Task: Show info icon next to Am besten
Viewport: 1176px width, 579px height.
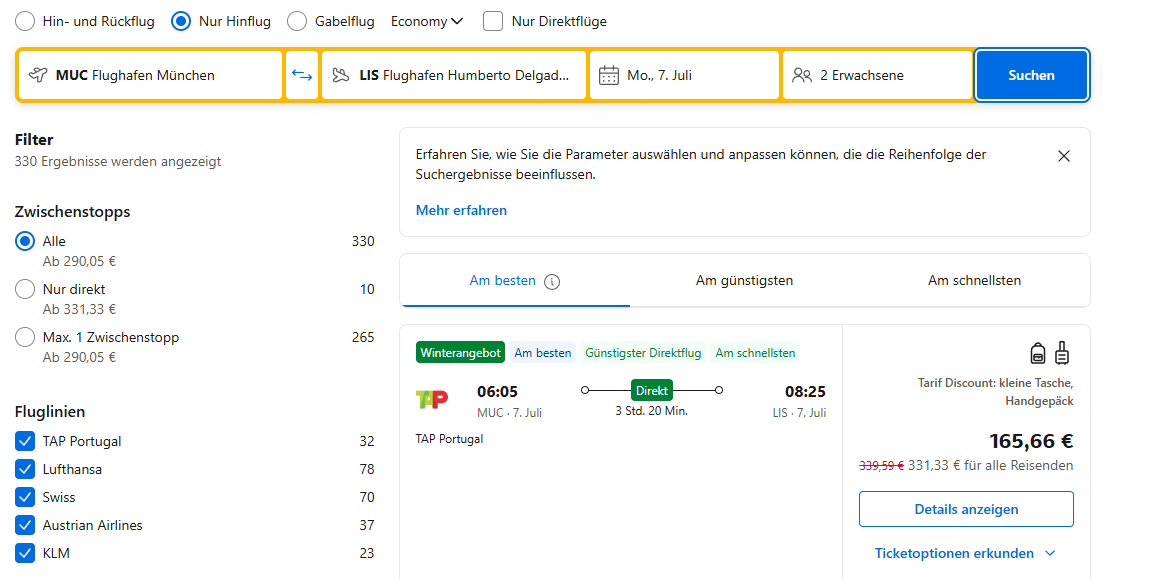Action: (553, 282)
